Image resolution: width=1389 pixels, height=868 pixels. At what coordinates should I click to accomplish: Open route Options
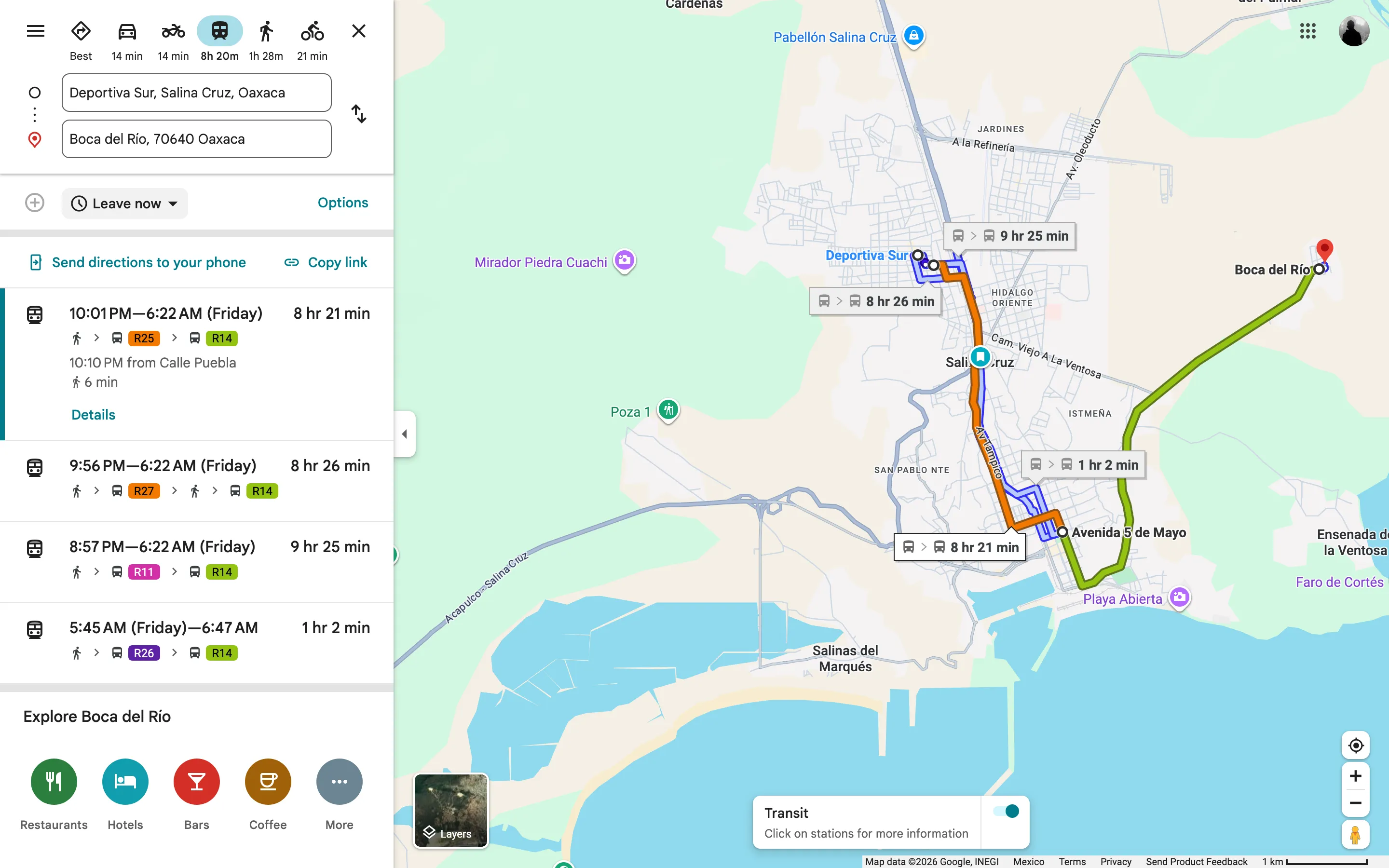pos(343,203)
